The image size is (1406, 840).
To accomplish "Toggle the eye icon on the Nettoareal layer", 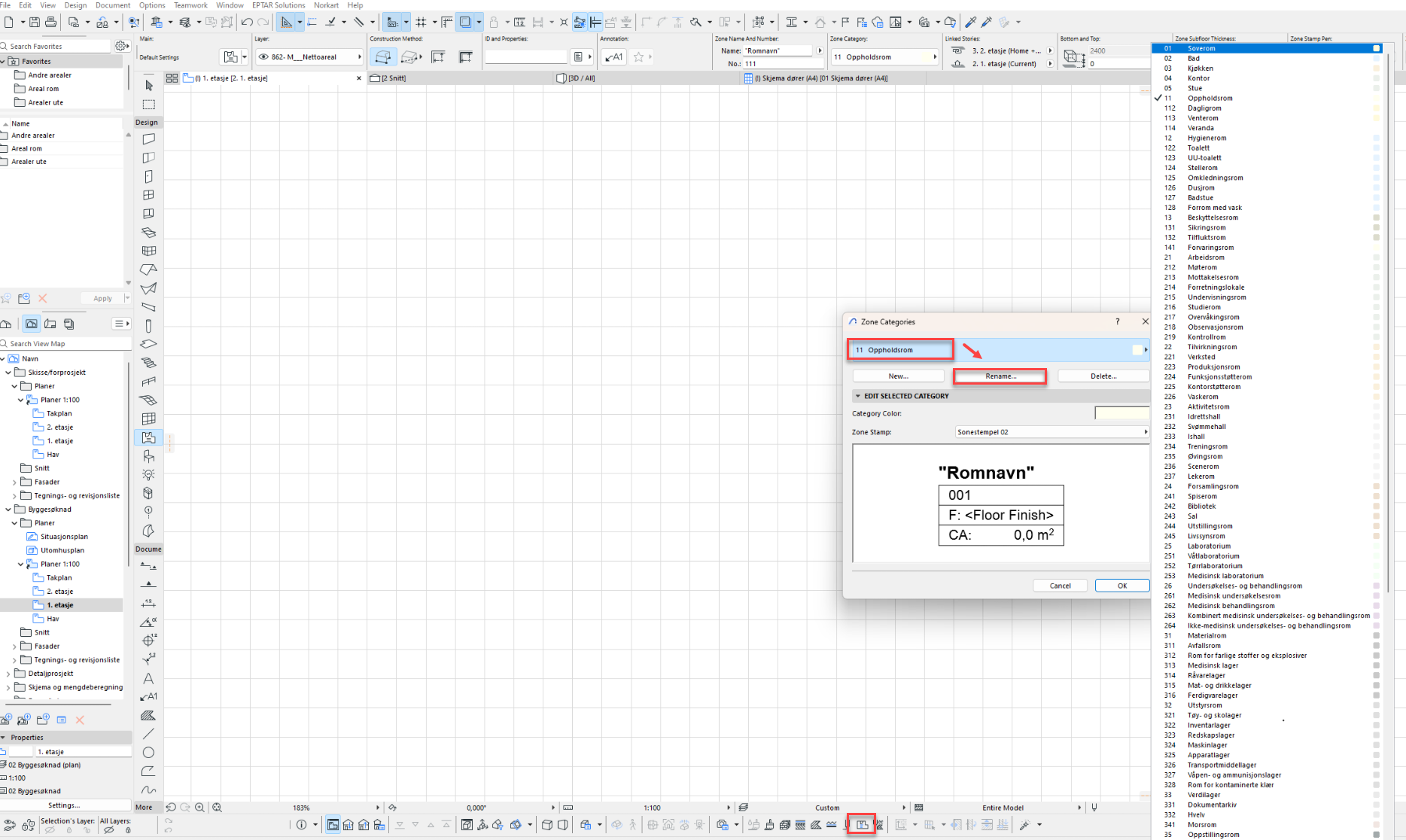I will pos(263,56).
